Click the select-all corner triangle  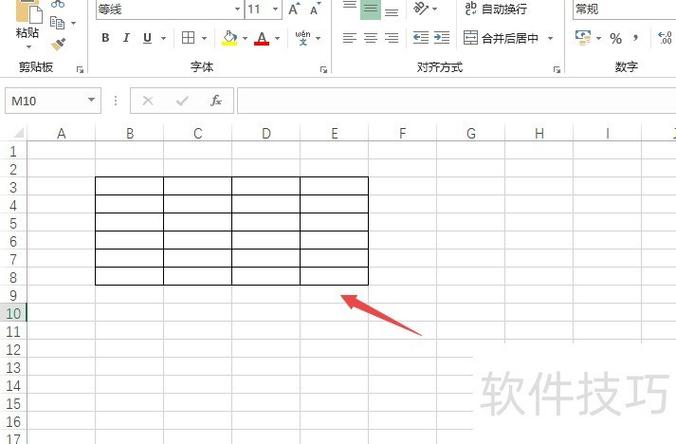pos(18,133)
